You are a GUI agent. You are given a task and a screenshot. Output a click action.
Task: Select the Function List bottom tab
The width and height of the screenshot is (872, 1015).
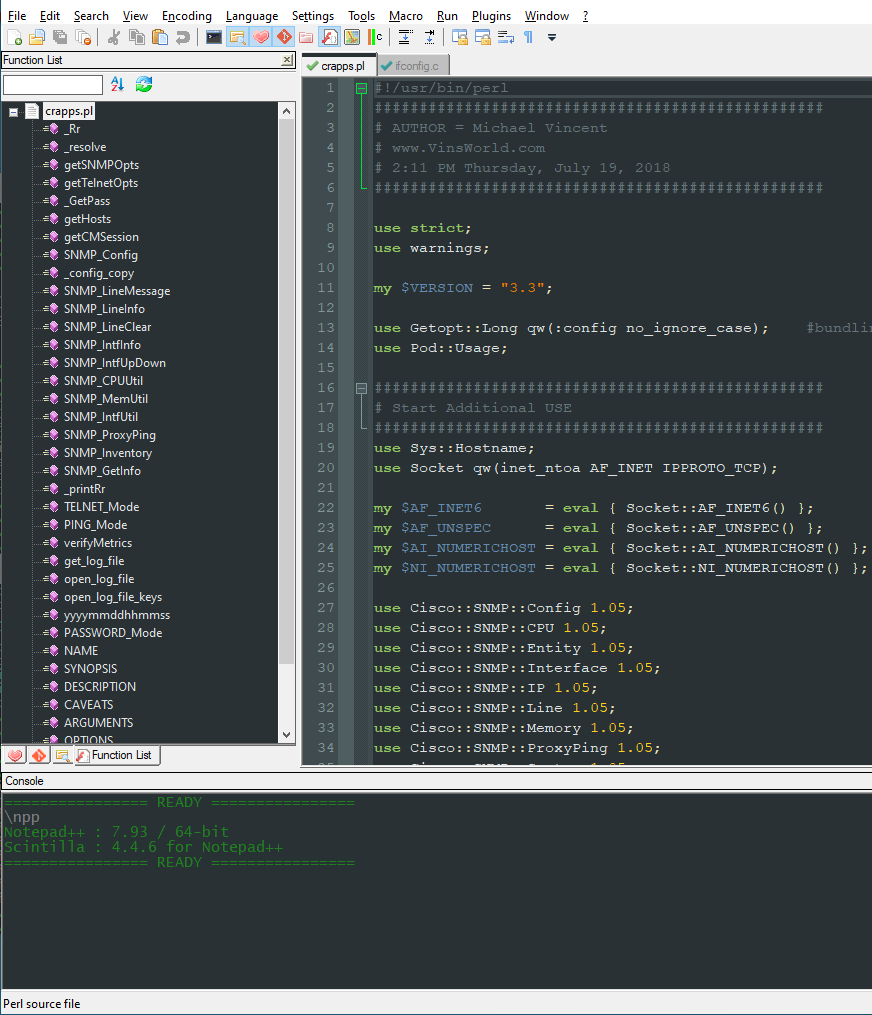point(117,755)
